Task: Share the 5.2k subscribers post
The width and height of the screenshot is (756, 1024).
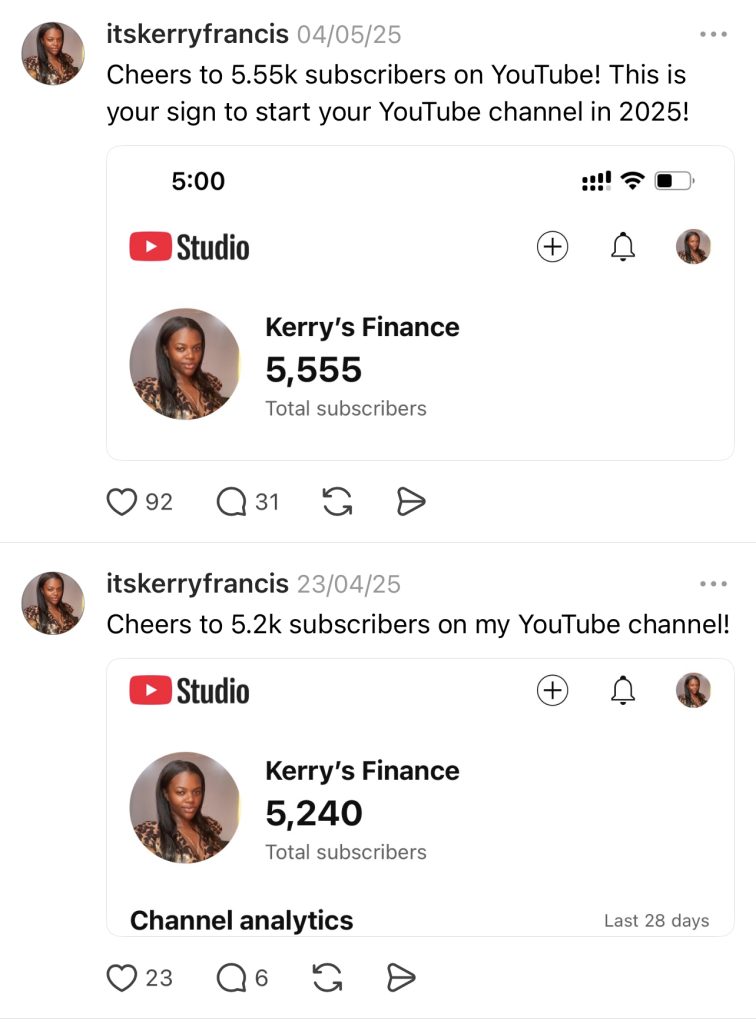Action: pyautogui.click(x=400, y=977)
